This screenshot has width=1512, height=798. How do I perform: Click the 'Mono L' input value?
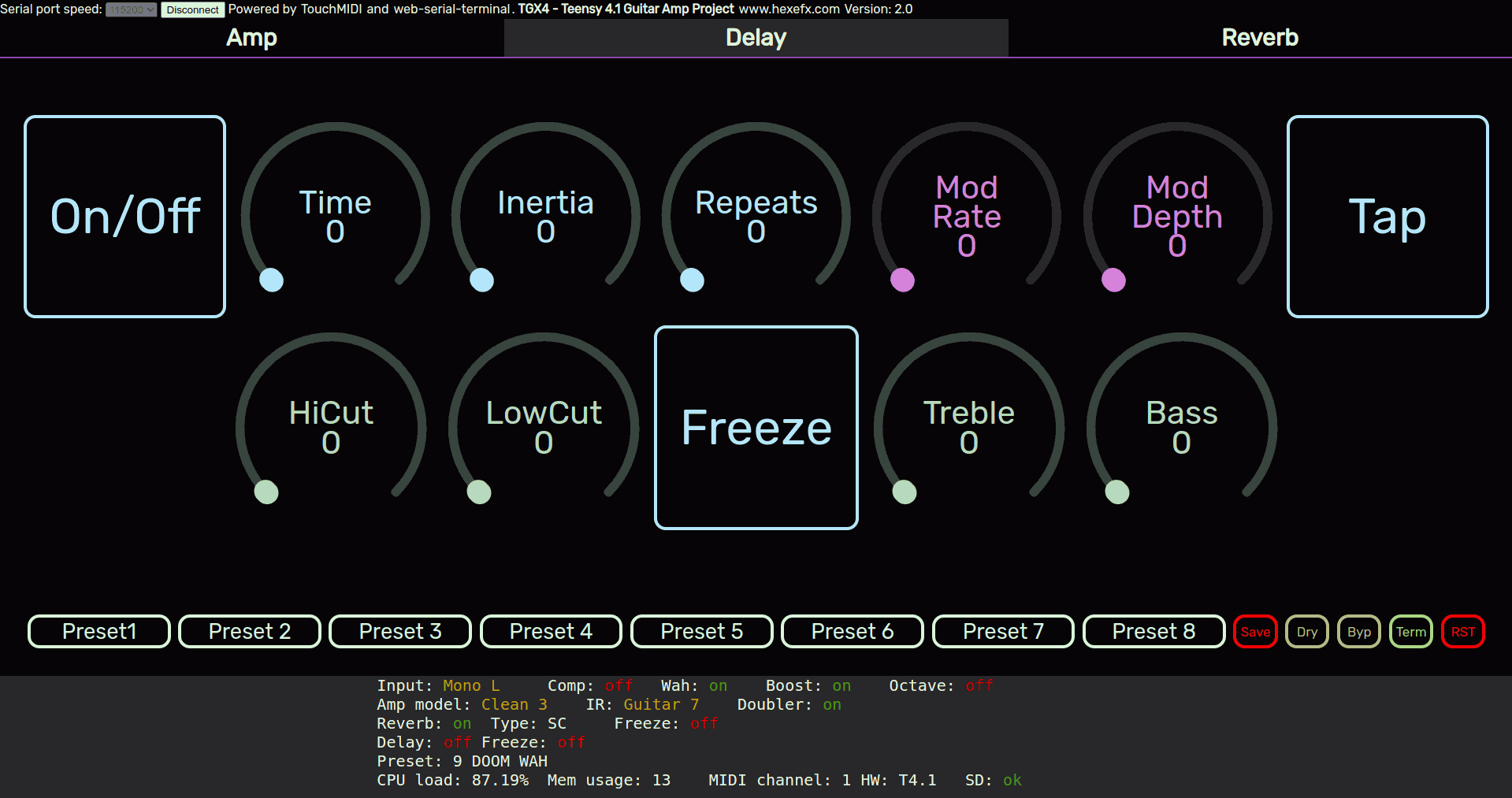tap(471, 685)
